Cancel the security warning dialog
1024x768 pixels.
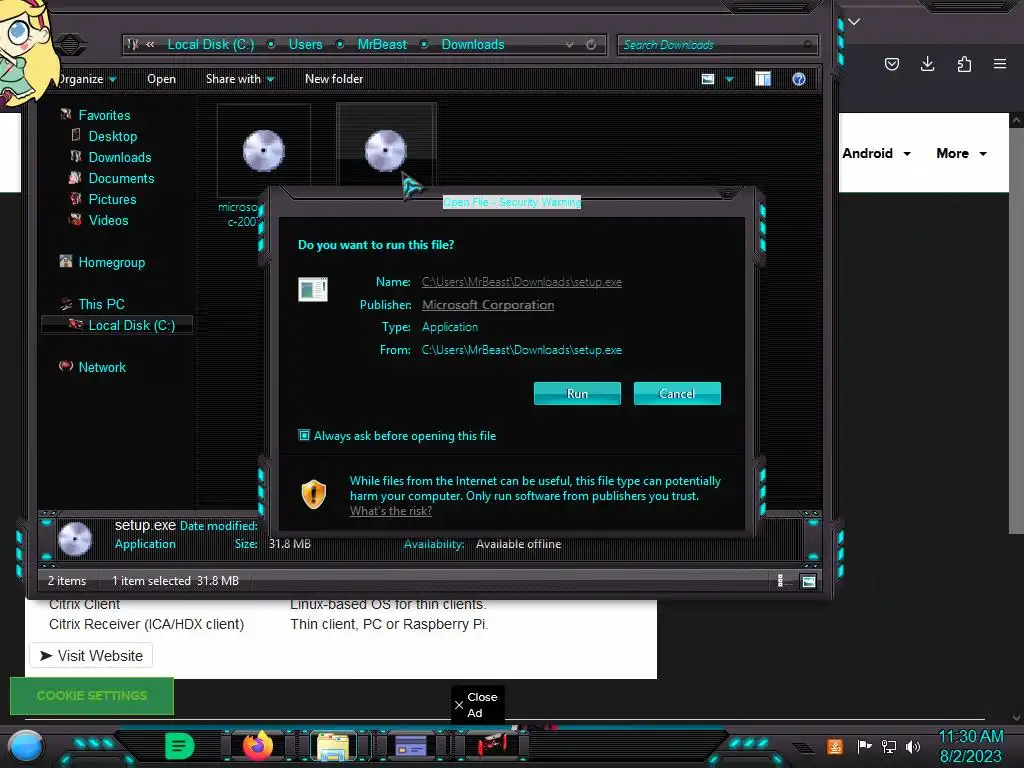[677, 394]
